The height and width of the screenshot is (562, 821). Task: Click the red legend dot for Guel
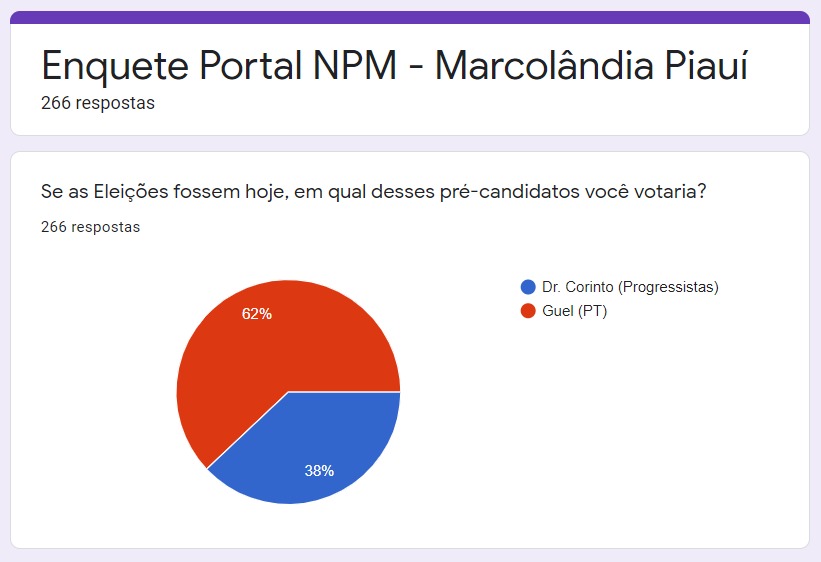[528, 311]
